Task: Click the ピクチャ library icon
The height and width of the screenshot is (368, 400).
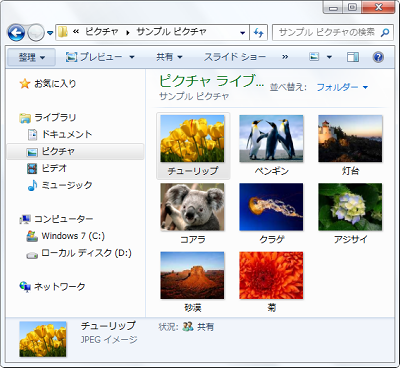Action: [x=32, y=152]
